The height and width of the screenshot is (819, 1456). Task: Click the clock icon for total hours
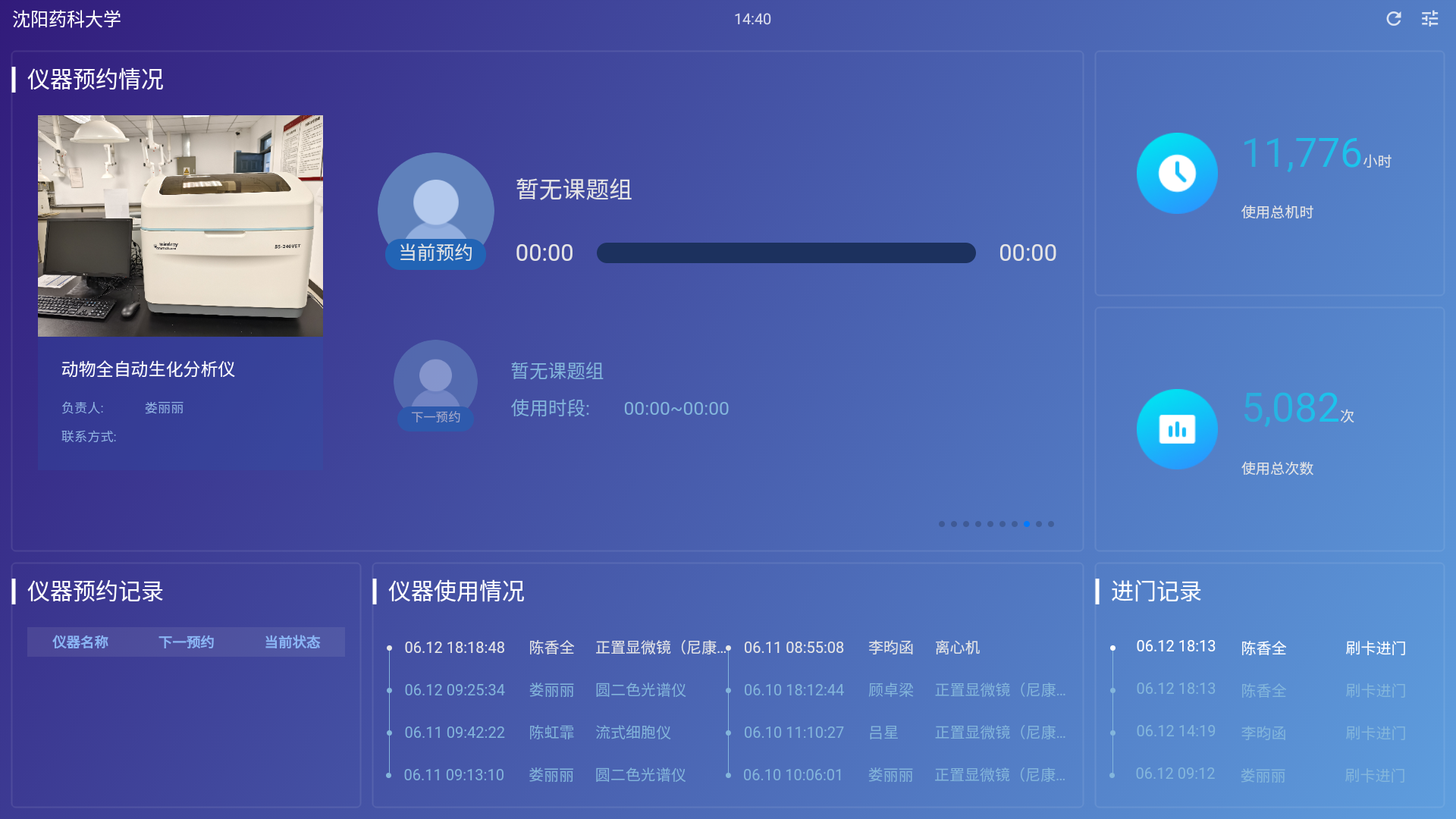[x=1177, y=174]
